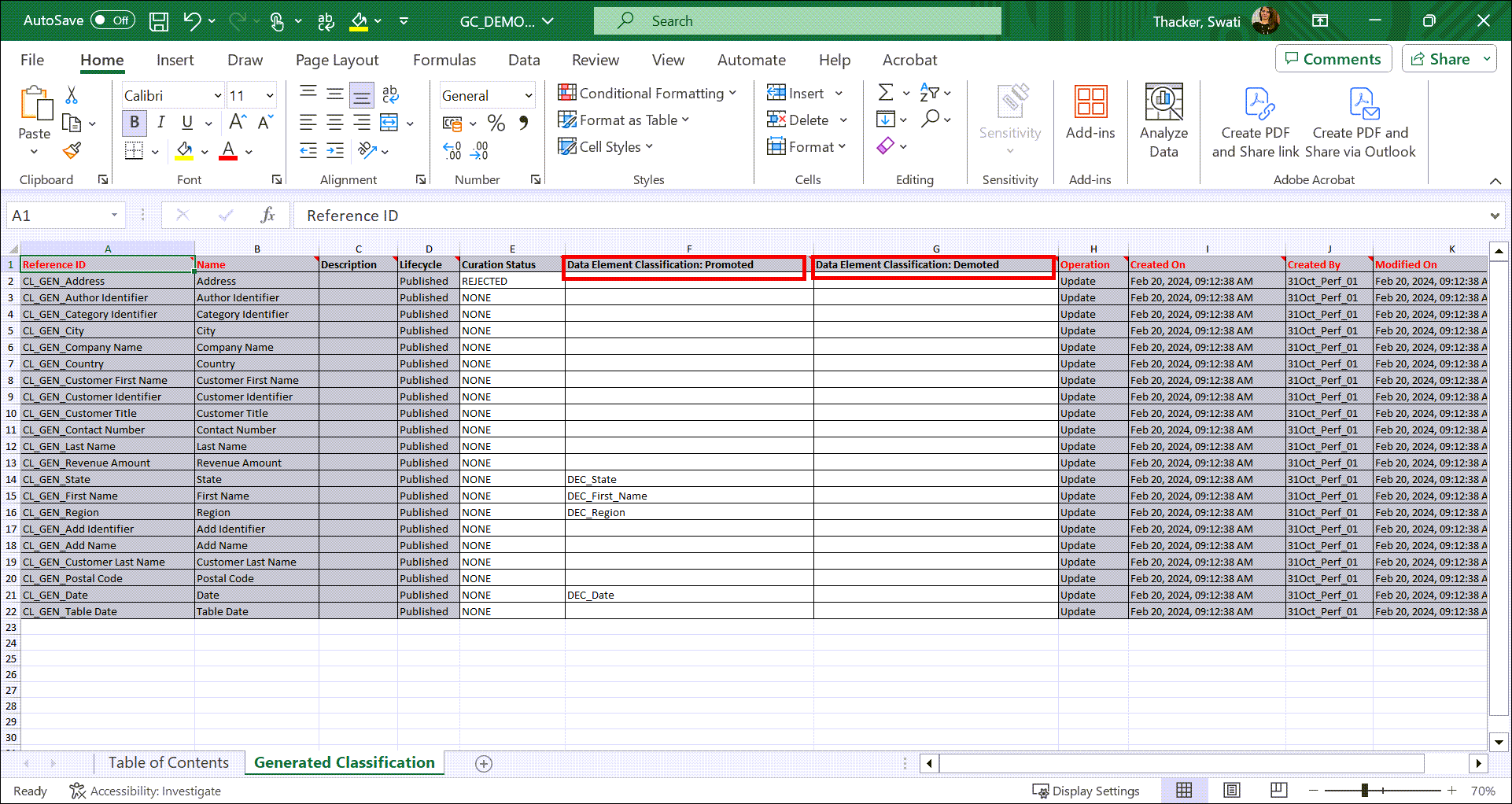Screen dimensions: 1512x804
Task: Apply italic formatting
Action: [x=160, y=122]
